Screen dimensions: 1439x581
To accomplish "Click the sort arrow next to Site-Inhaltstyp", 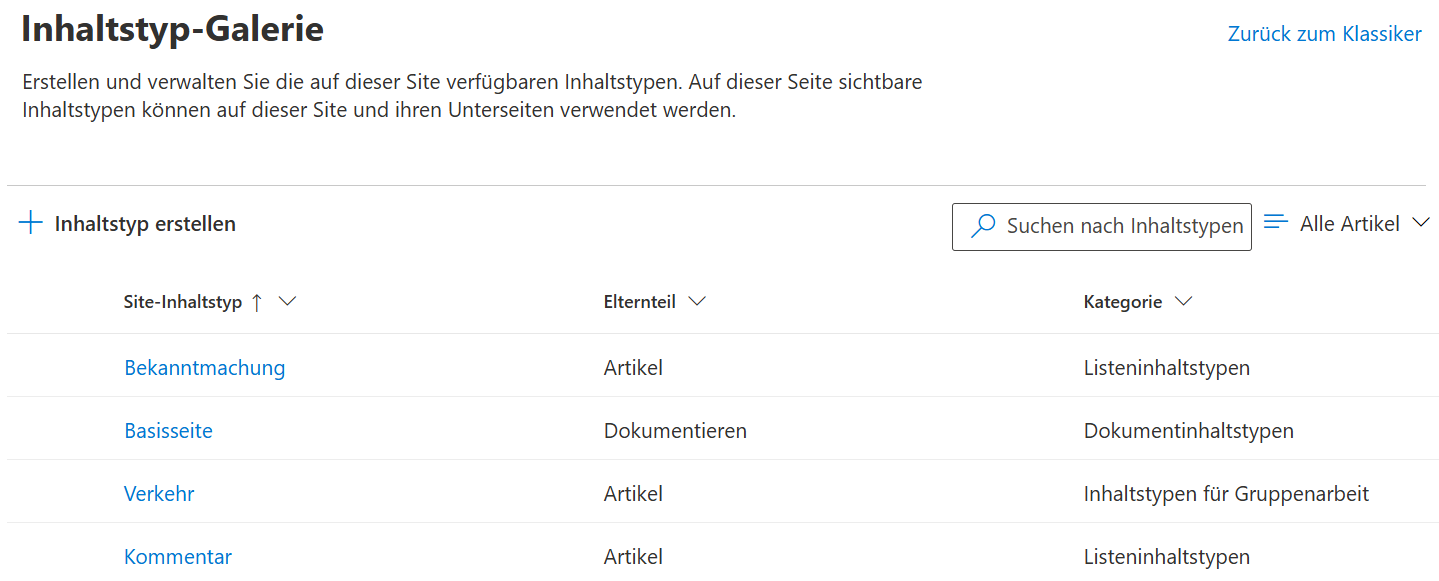I will tap(257, 302).
